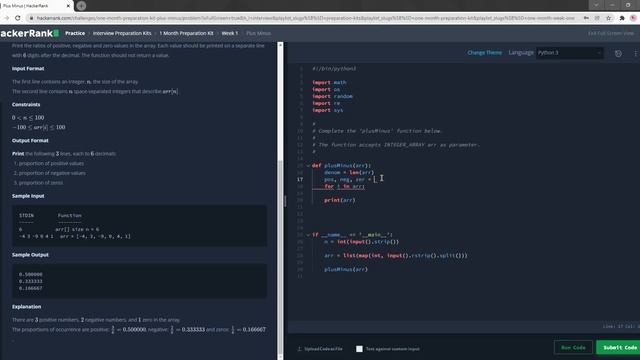The height and width of the screenshot is (360, 640).
Task: Click the translate icon in the address bar
Action: click(x=597, y=18)
